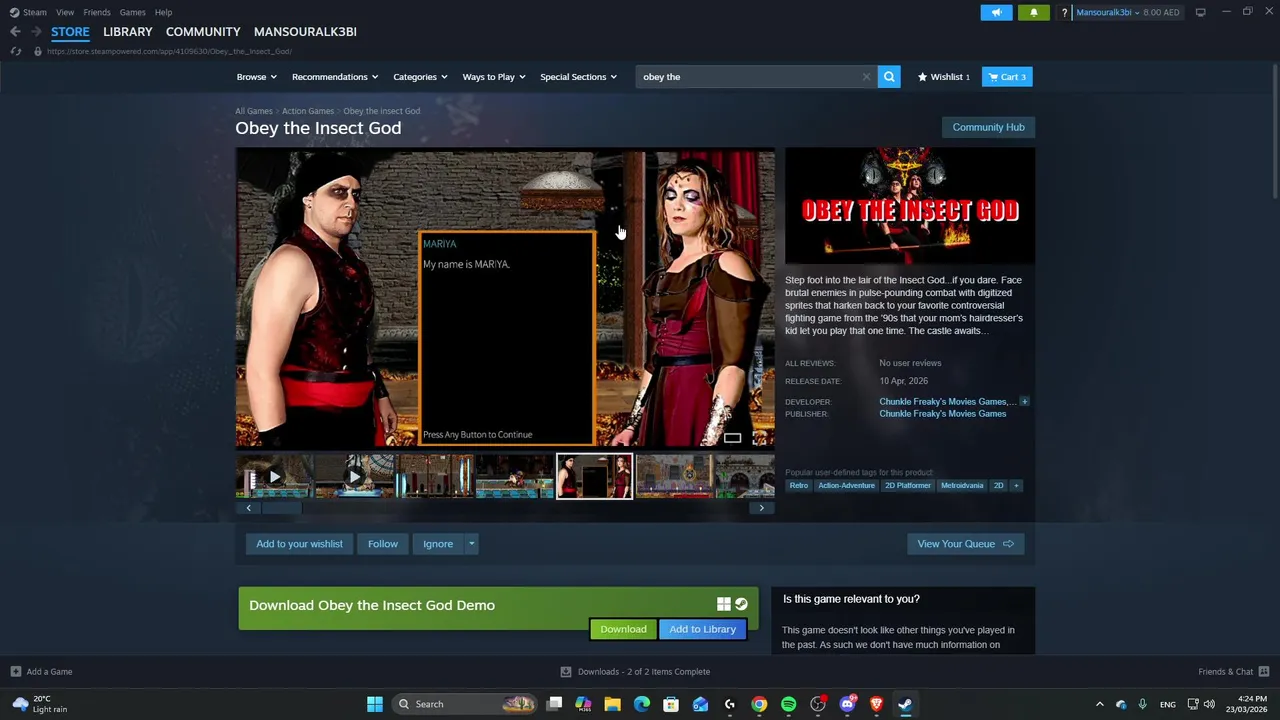
Task: Go forward with the right arrow
Action: (36, 32)
